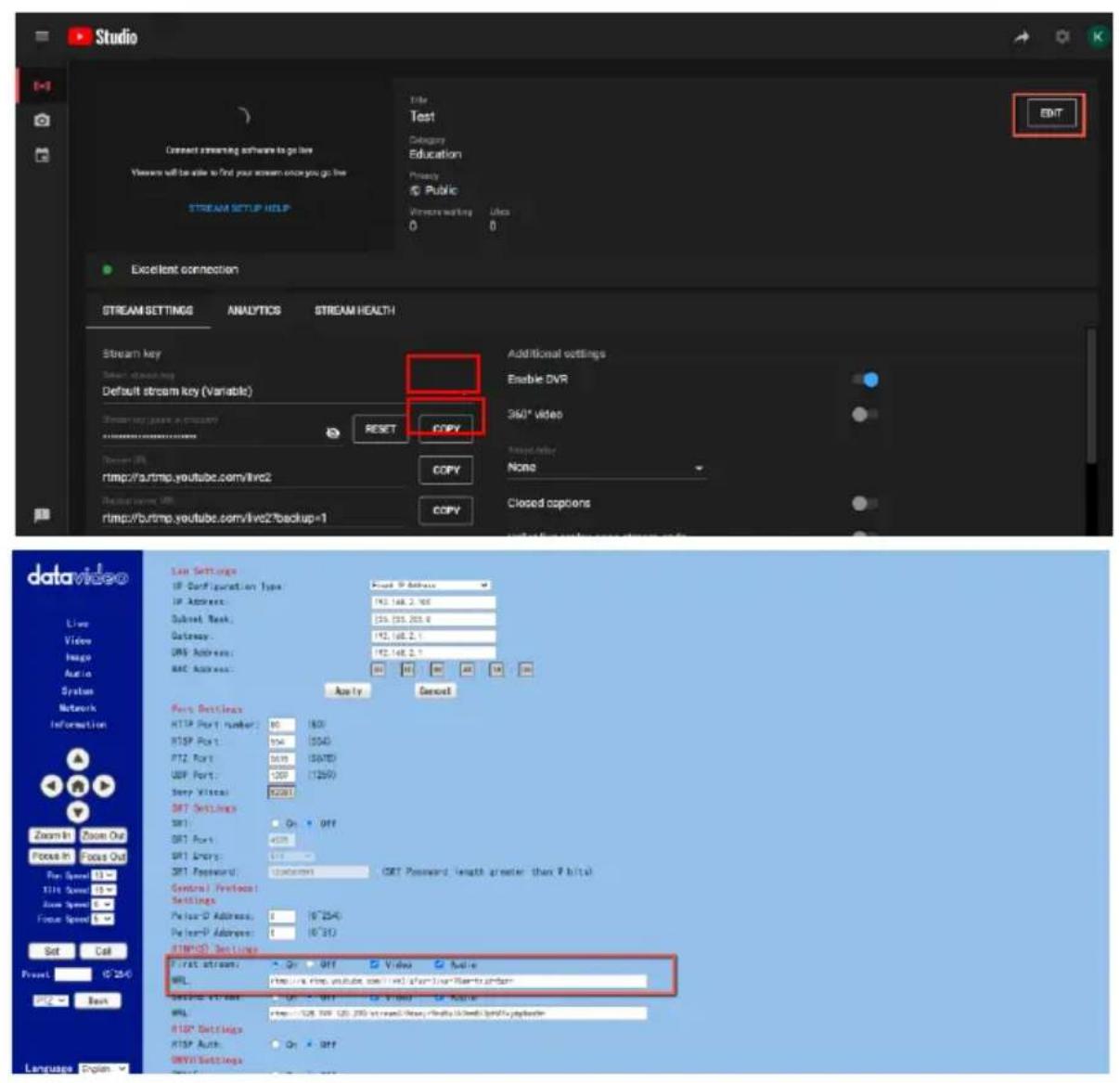Click the YouTube Studio logo

click(x=103, y=37)
